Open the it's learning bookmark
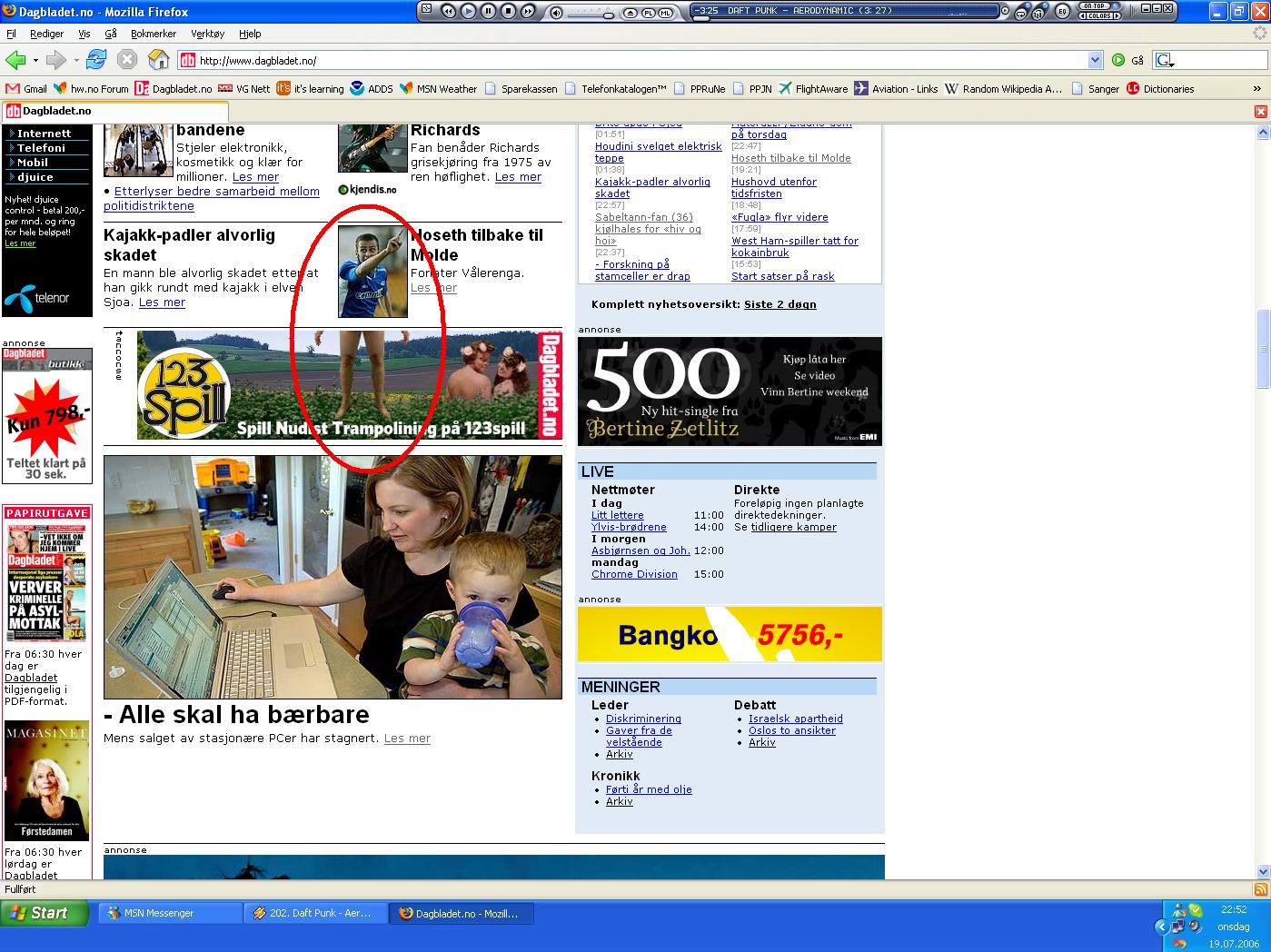1271x952 pixels. click(x=310, y=89)
